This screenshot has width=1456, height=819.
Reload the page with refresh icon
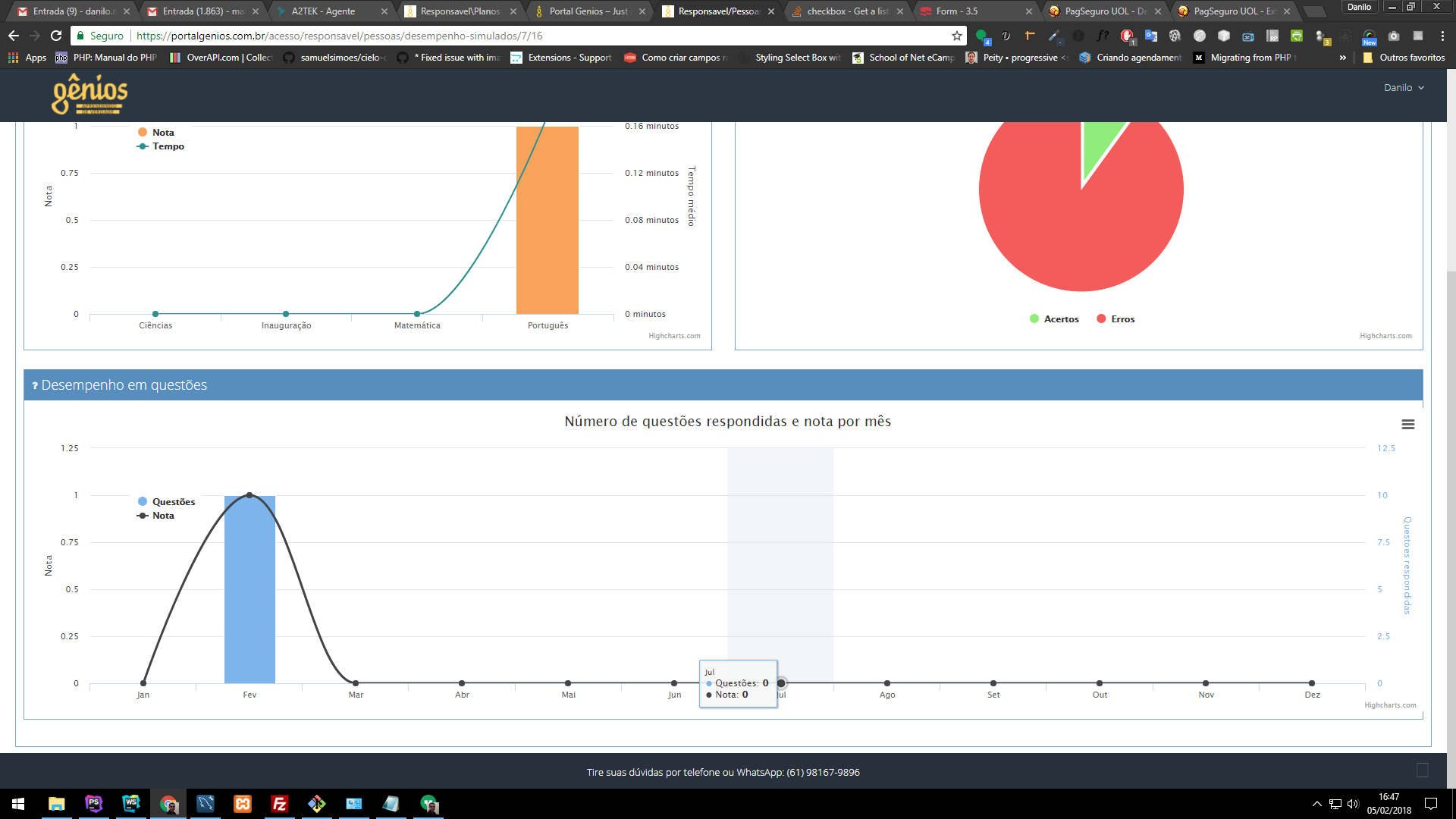(x=56, y=36)
